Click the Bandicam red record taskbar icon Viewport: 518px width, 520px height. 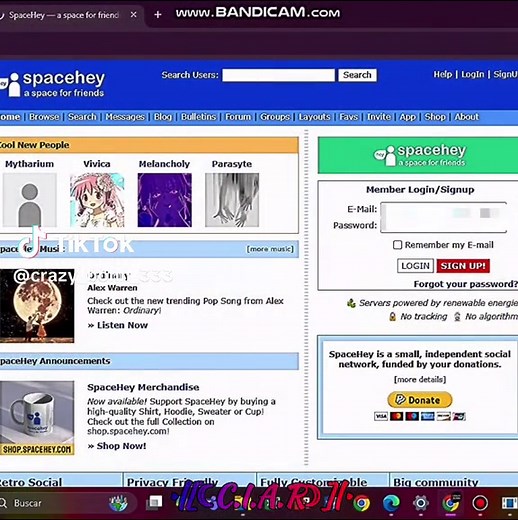tap(480, 503)
